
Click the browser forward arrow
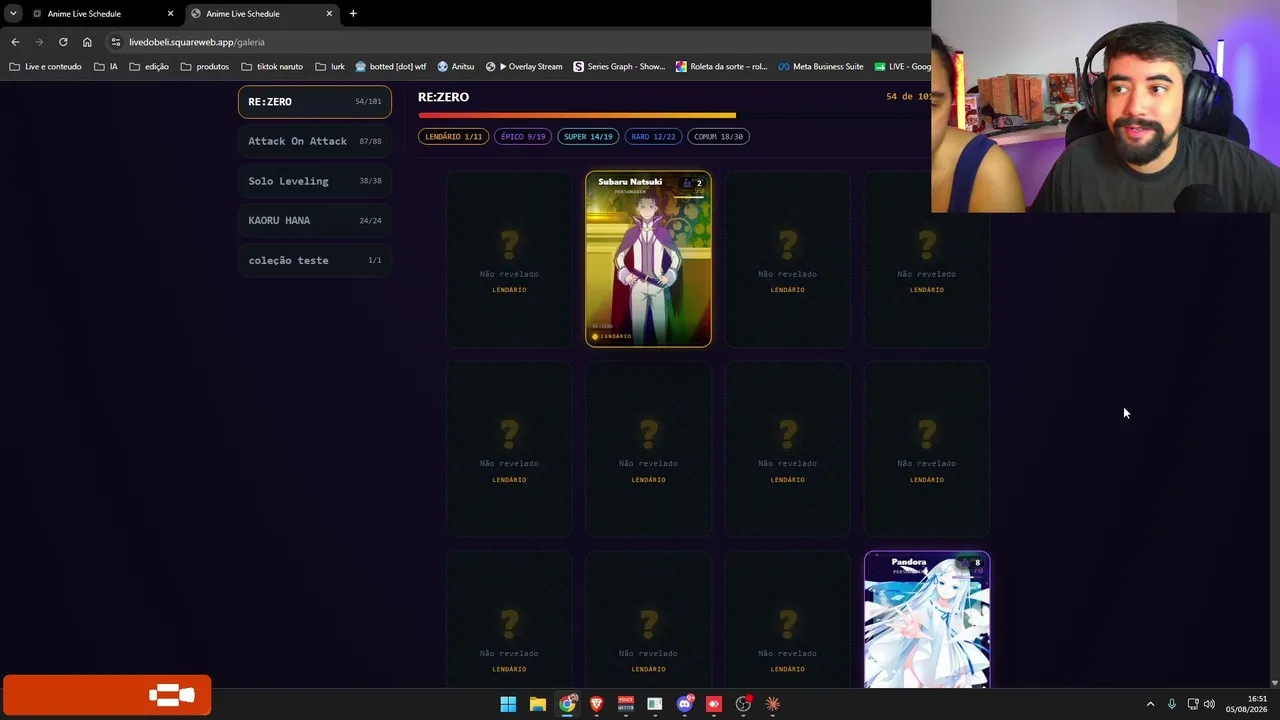click(x=39, y=42)
